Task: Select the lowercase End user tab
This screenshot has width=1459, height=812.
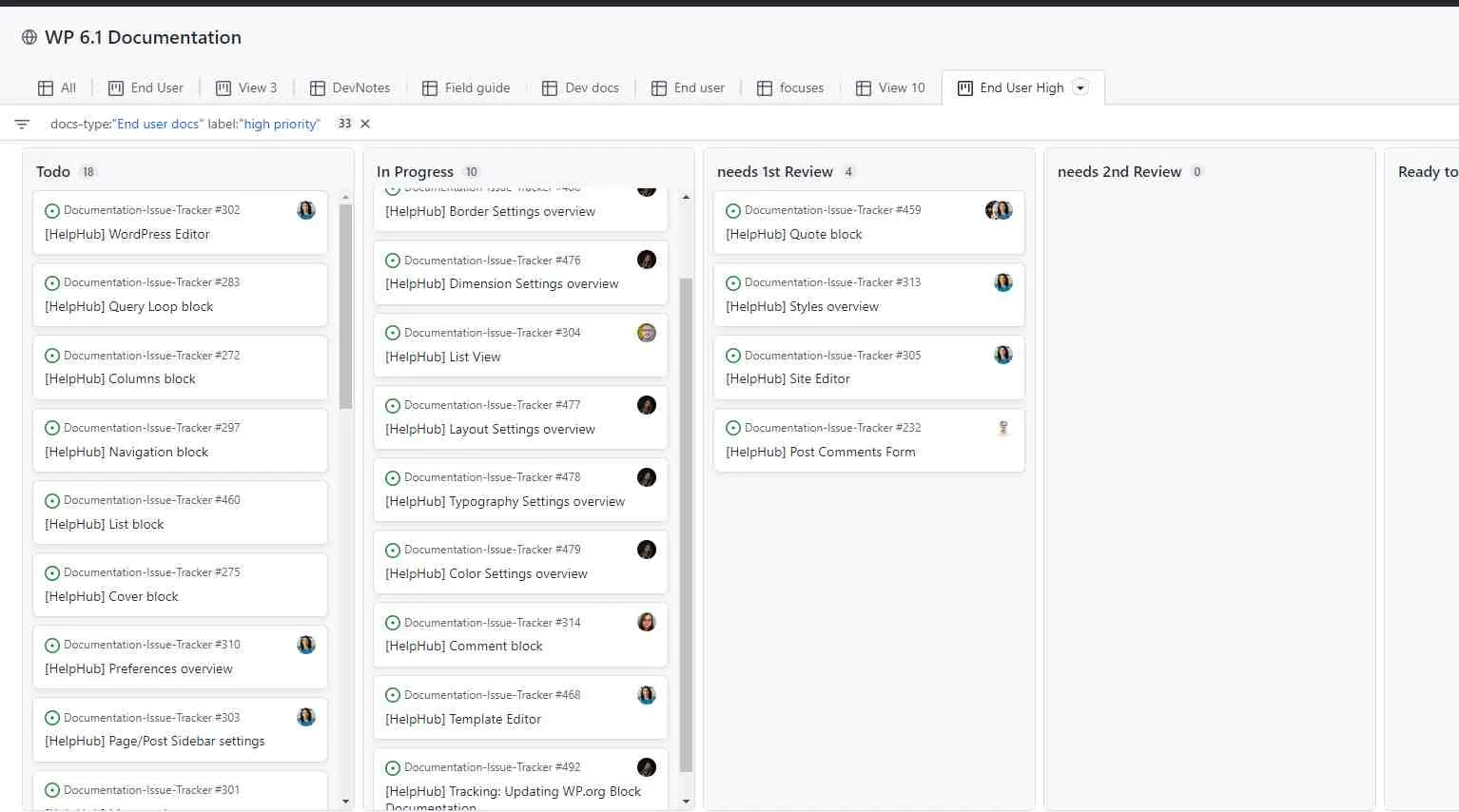Action: pos(688,87)
